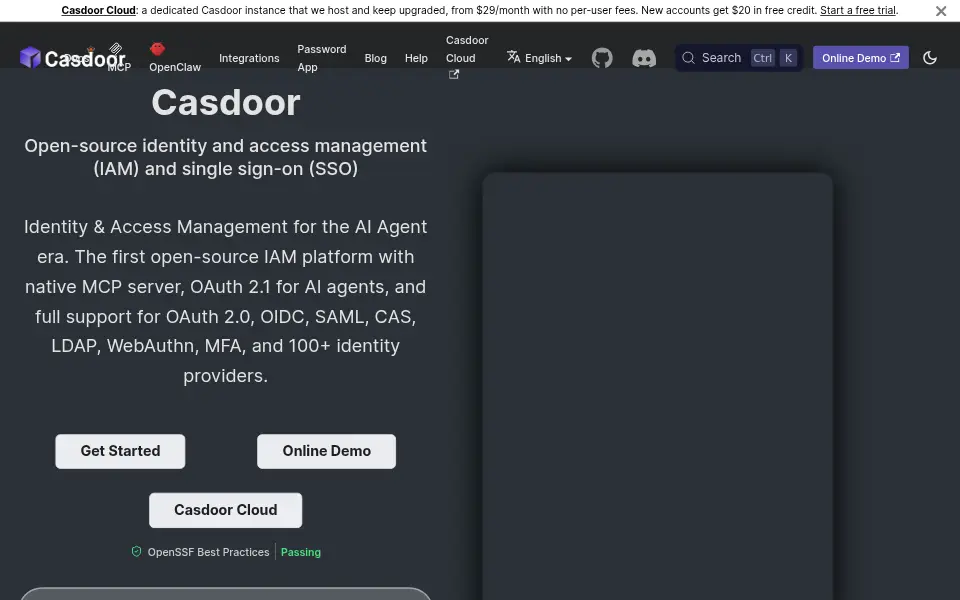
Task: Click the language translate icon
Action: pyautogui.click(x=514, y=57)
